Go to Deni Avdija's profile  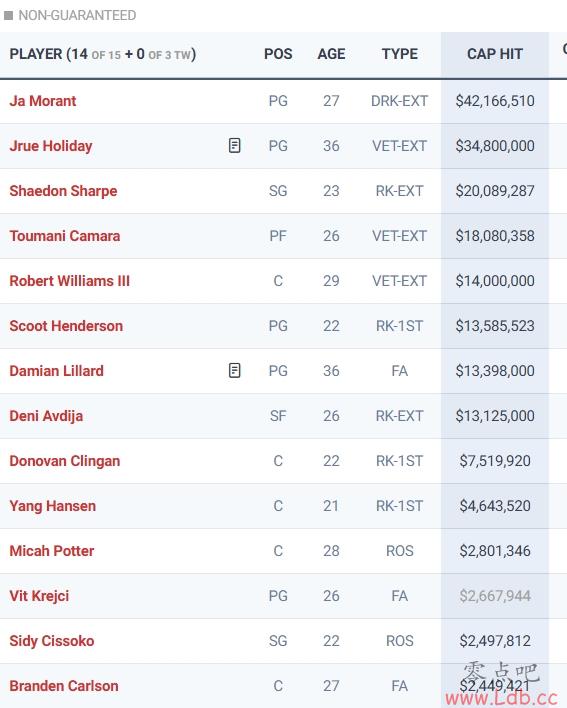pos(46,416)
